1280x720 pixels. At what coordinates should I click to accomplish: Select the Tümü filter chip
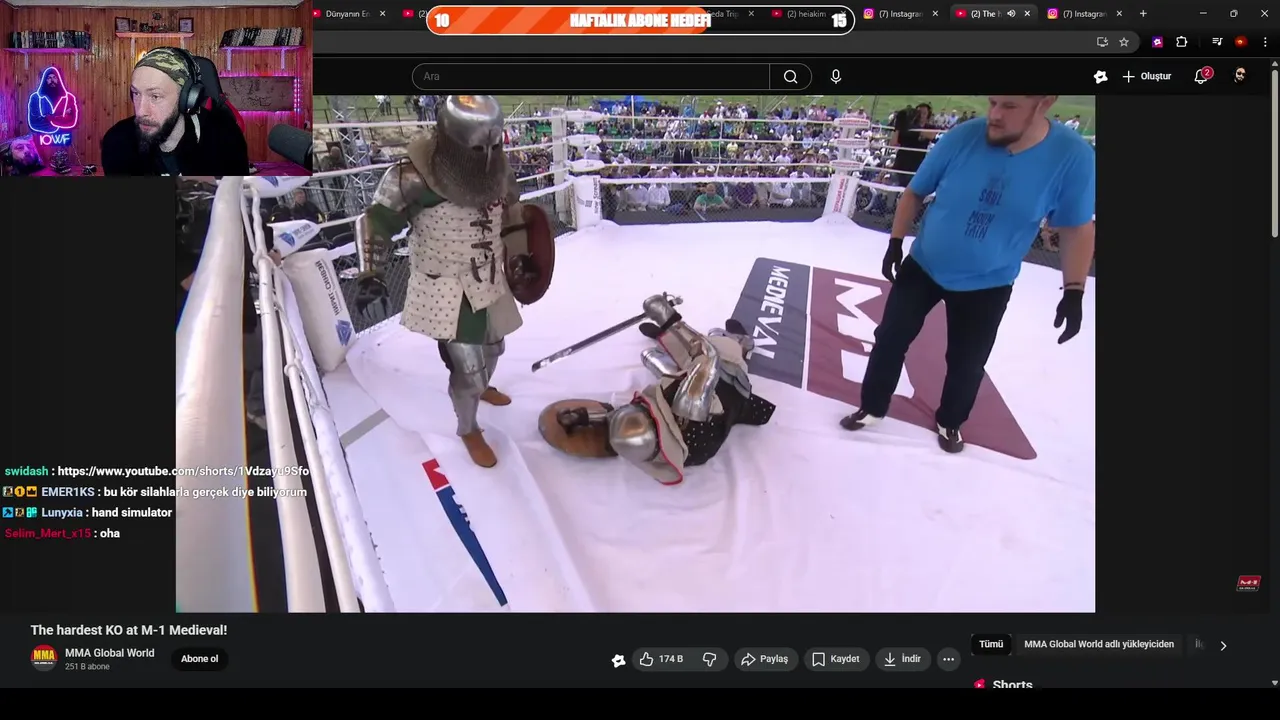click(x=991, y=644)
